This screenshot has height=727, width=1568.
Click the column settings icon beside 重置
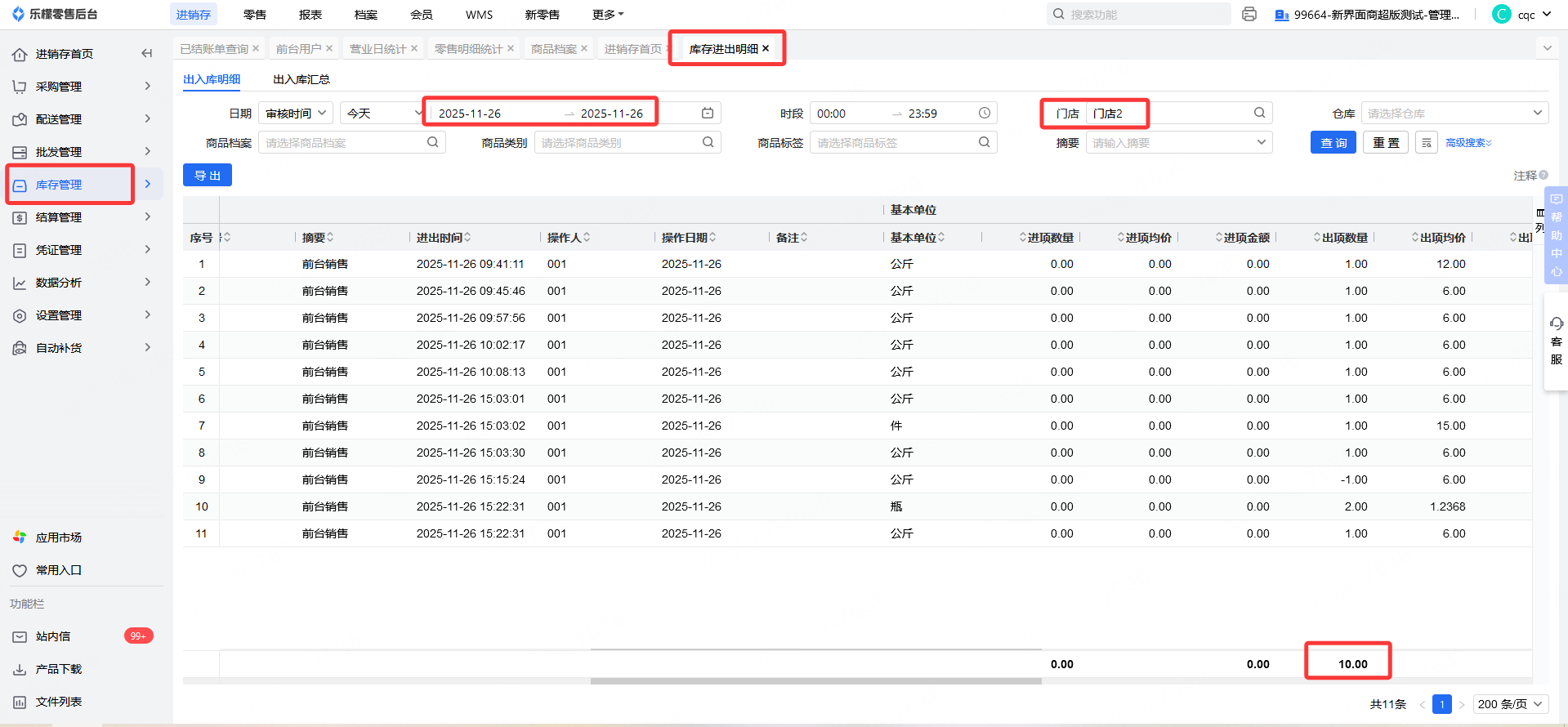[x=1426, y=143]
